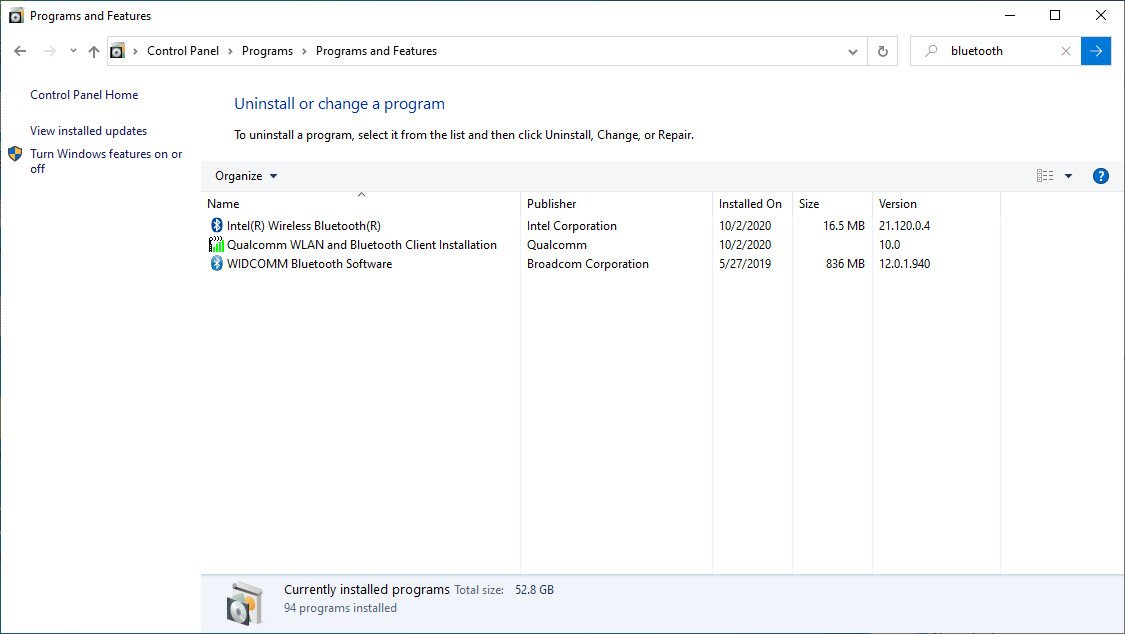Viewport: 1125px width, 634px height.
Task: Open the Organize menu
Action: (246, 176)
